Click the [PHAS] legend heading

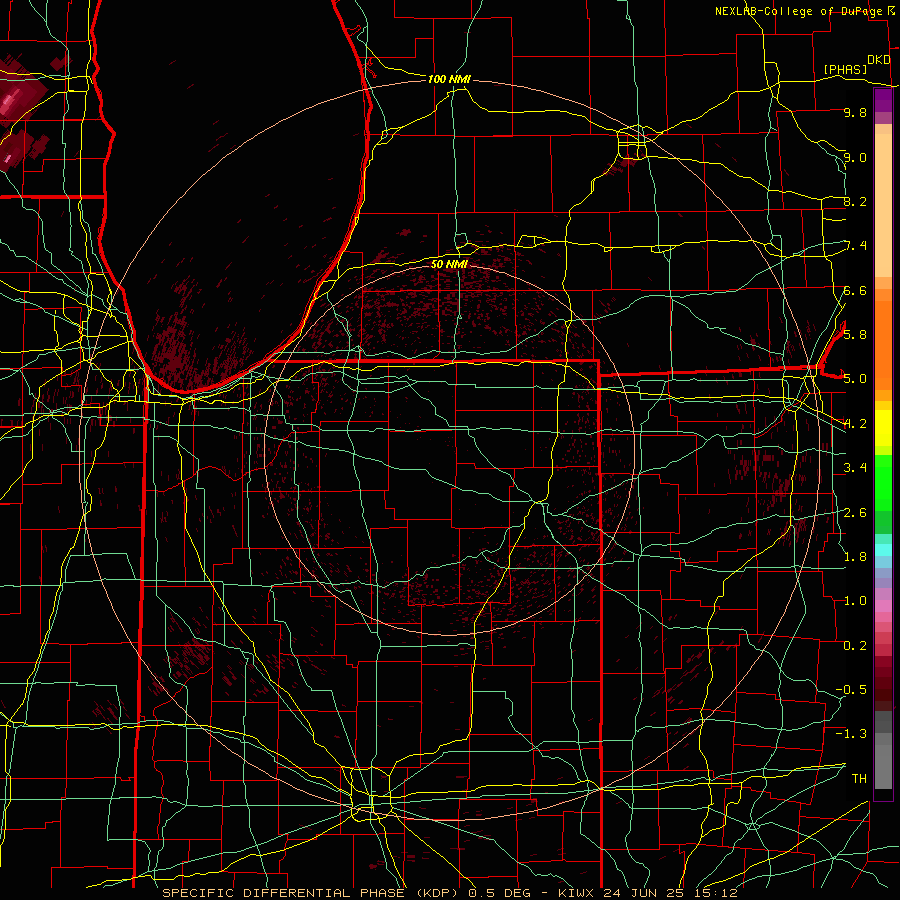845,69
